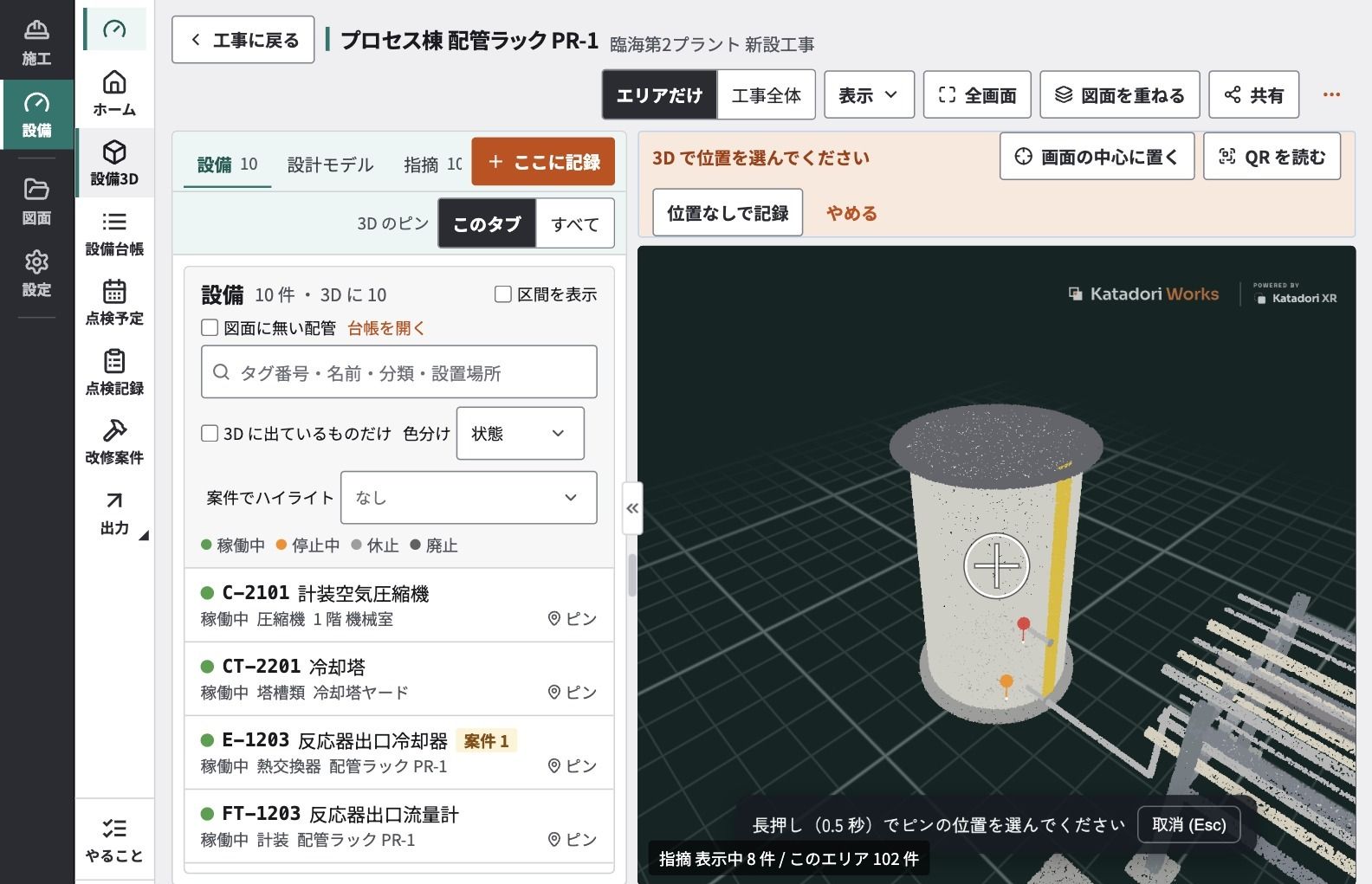Click ここに記録 orange button
The image size is (1372, 884).
pyautogui.click(x=543, y=162)
